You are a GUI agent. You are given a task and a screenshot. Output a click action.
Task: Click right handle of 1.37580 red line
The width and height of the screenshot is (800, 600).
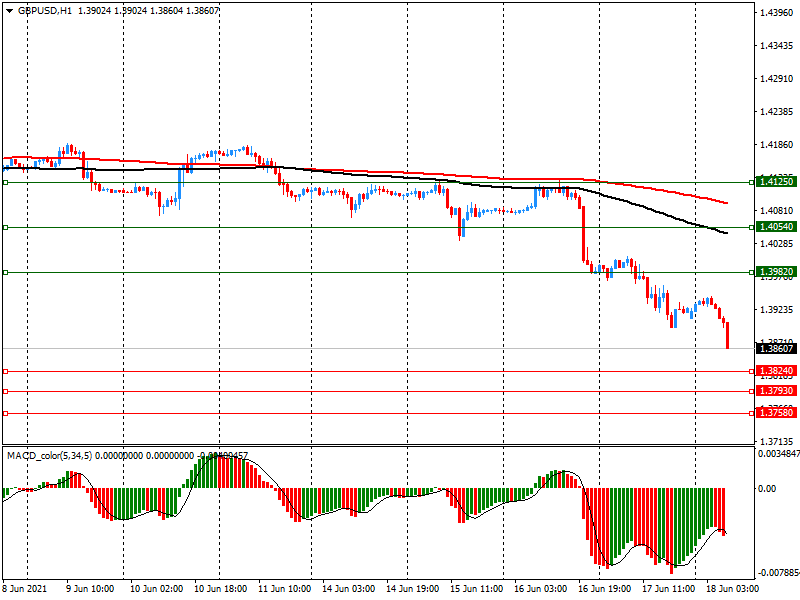[x=752, y=413]
